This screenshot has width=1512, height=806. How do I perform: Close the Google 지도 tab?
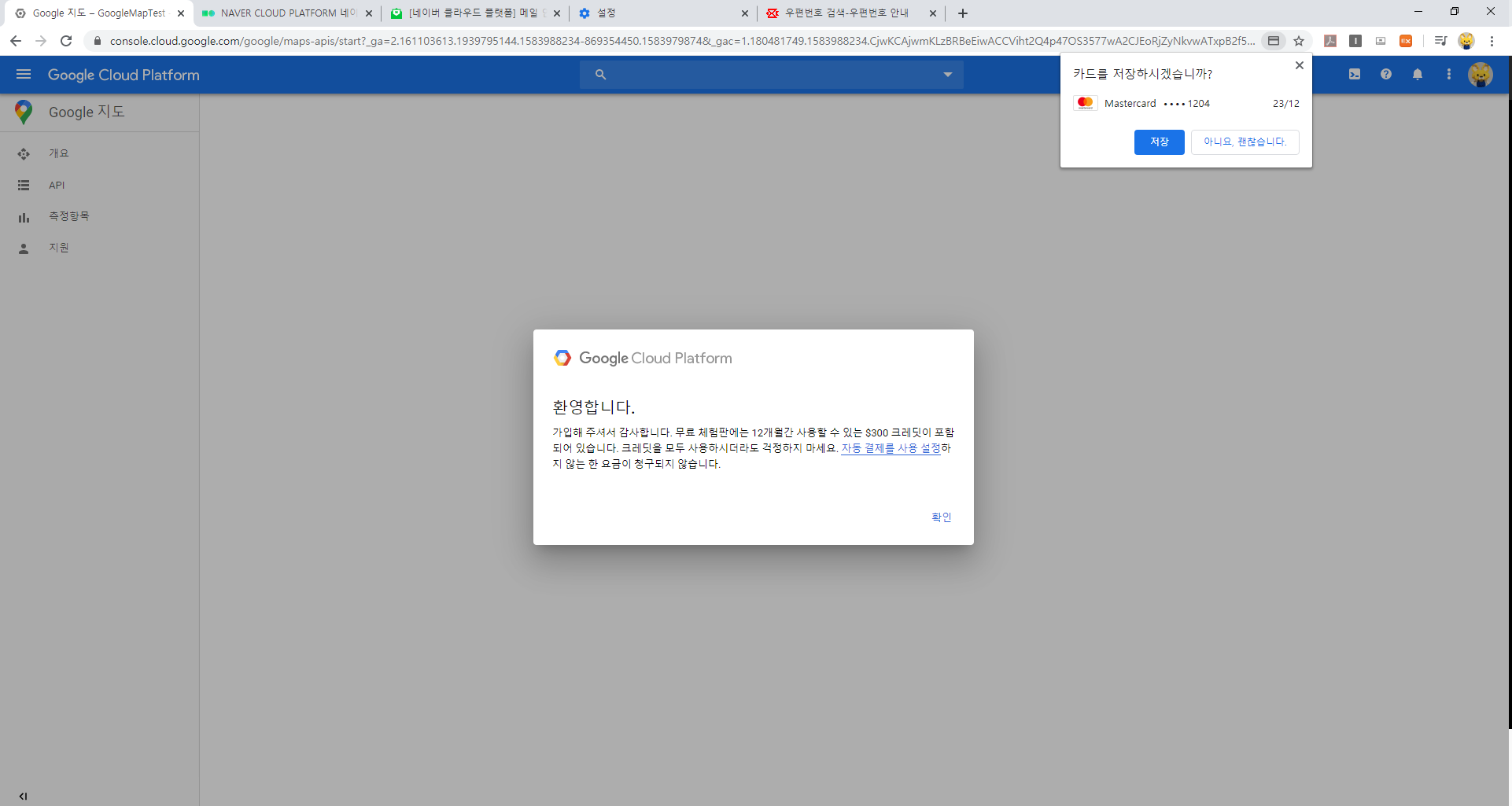(x=181, y=13)
